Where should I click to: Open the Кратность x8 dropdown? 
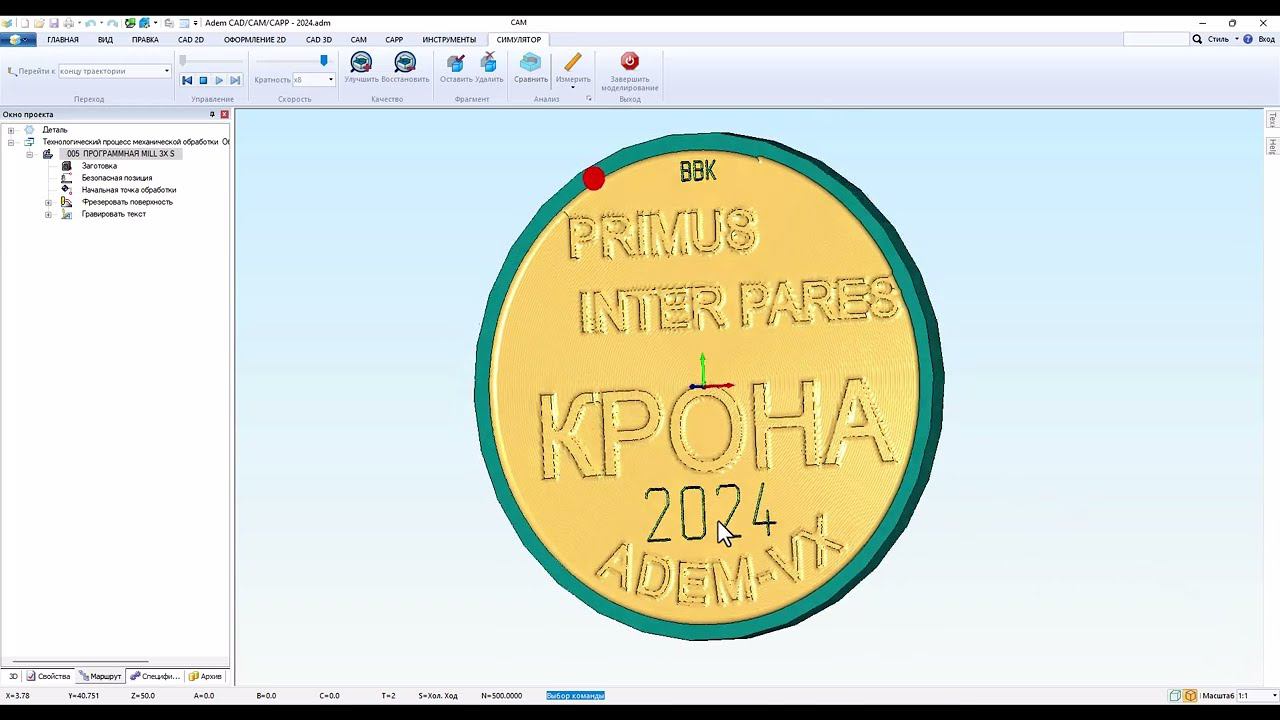(x=331, y=80)
